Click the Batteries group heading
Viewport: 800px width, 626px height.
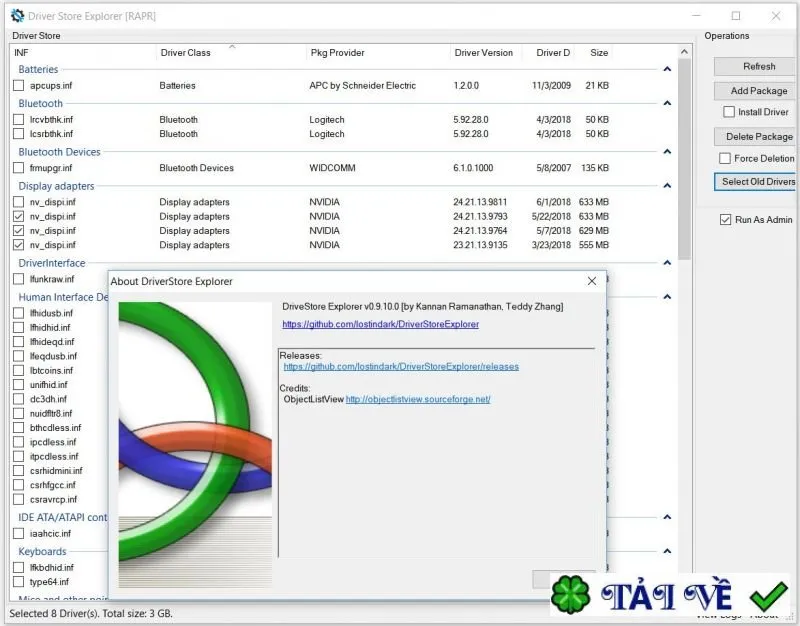[x=38, y=69]
